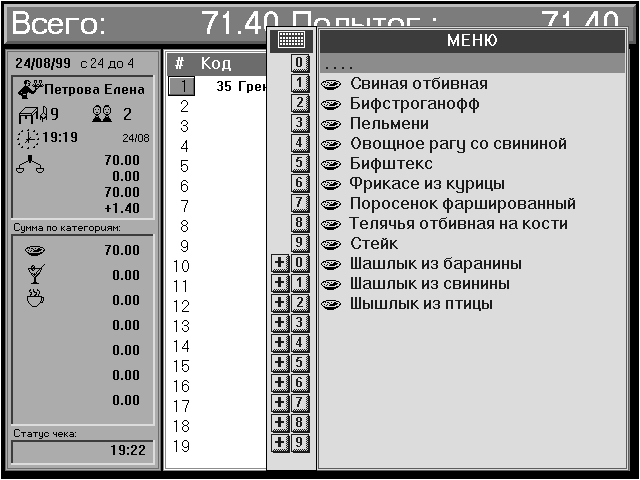The image size is (640, 480).
Task: Click the МЕНЮ title bar
Action: [x=472, y=40]
